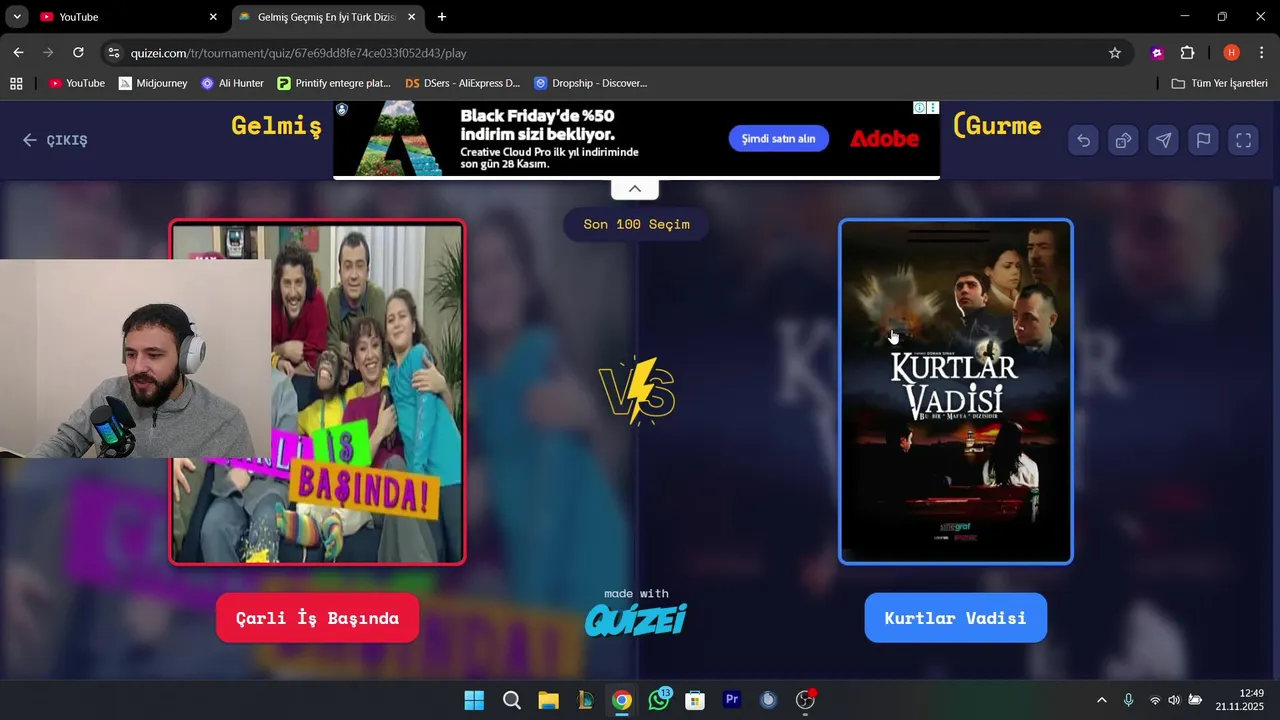Open the ad options three-dot icon
The height and width of the screenshot is (720, 1280).
(933, 108)
